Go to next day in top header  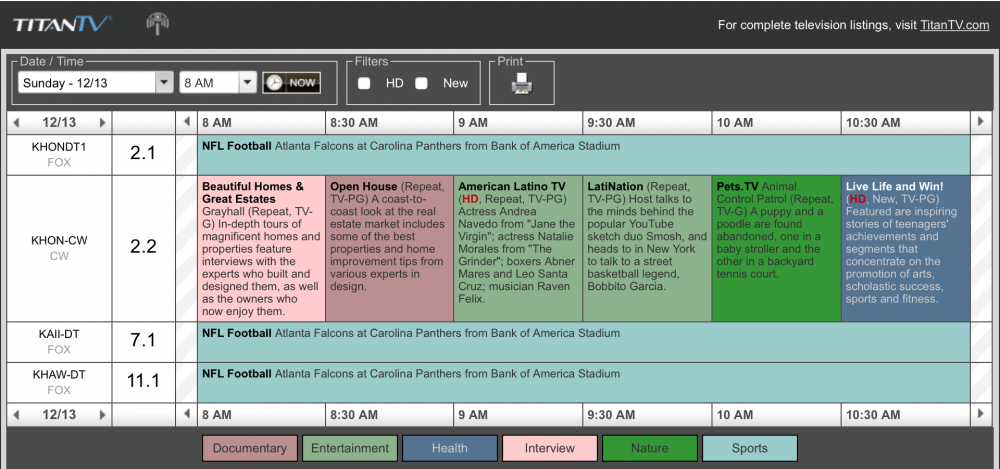102,123
